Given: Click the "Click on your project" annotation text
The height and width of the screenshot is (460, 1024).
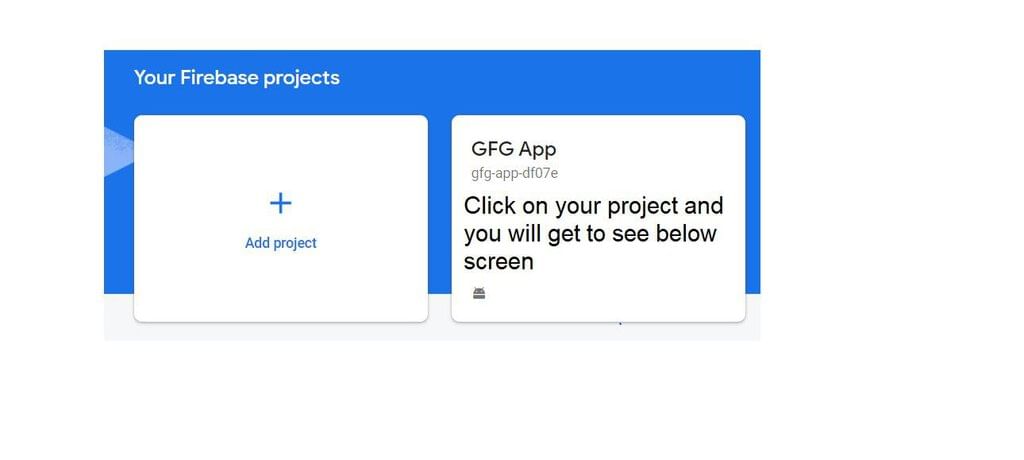Looking at the screenshot, I should click(x=593, y=206).
